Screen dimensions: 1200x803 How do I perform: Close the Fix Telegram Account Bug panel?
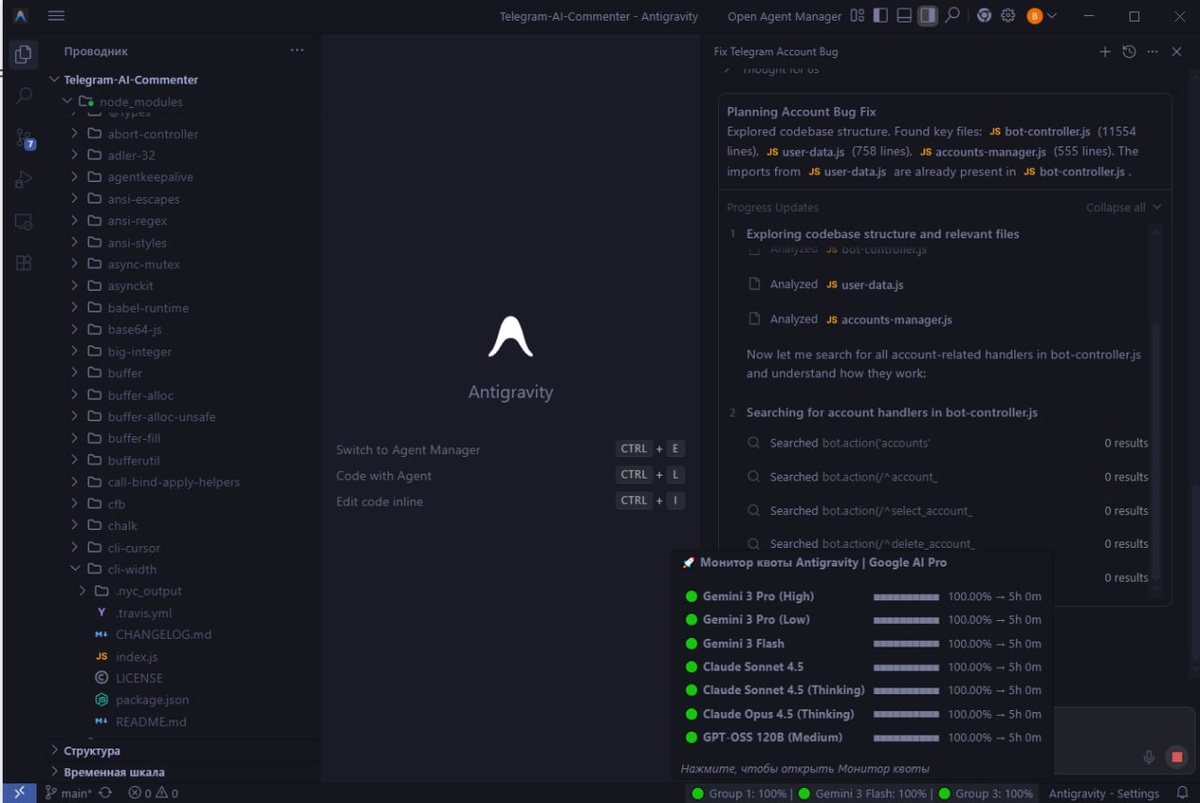(x=1177, y=52)
